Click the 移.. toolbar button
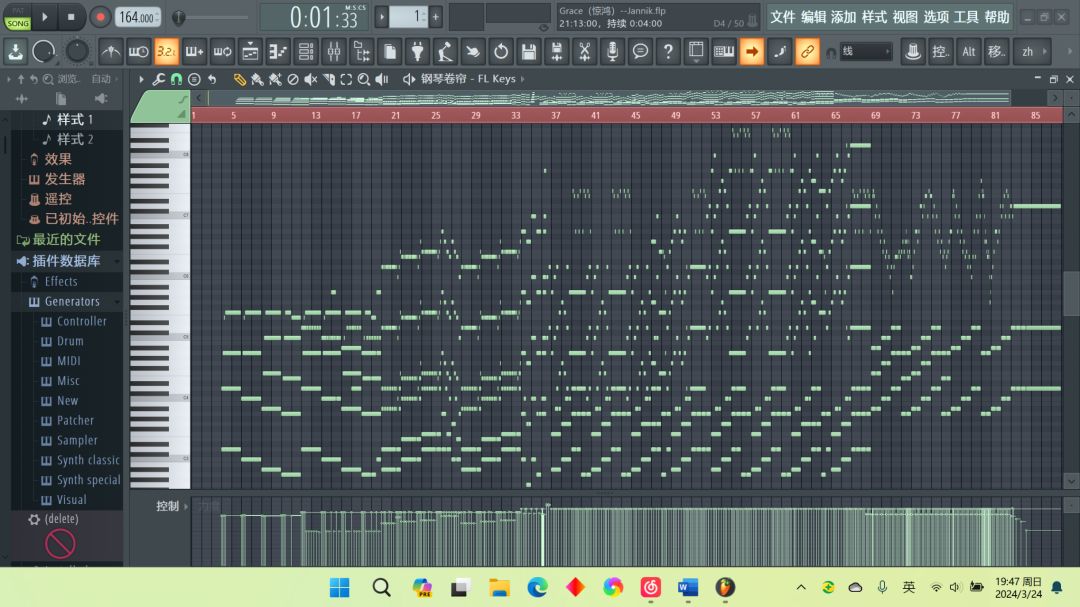 point(997,51)
